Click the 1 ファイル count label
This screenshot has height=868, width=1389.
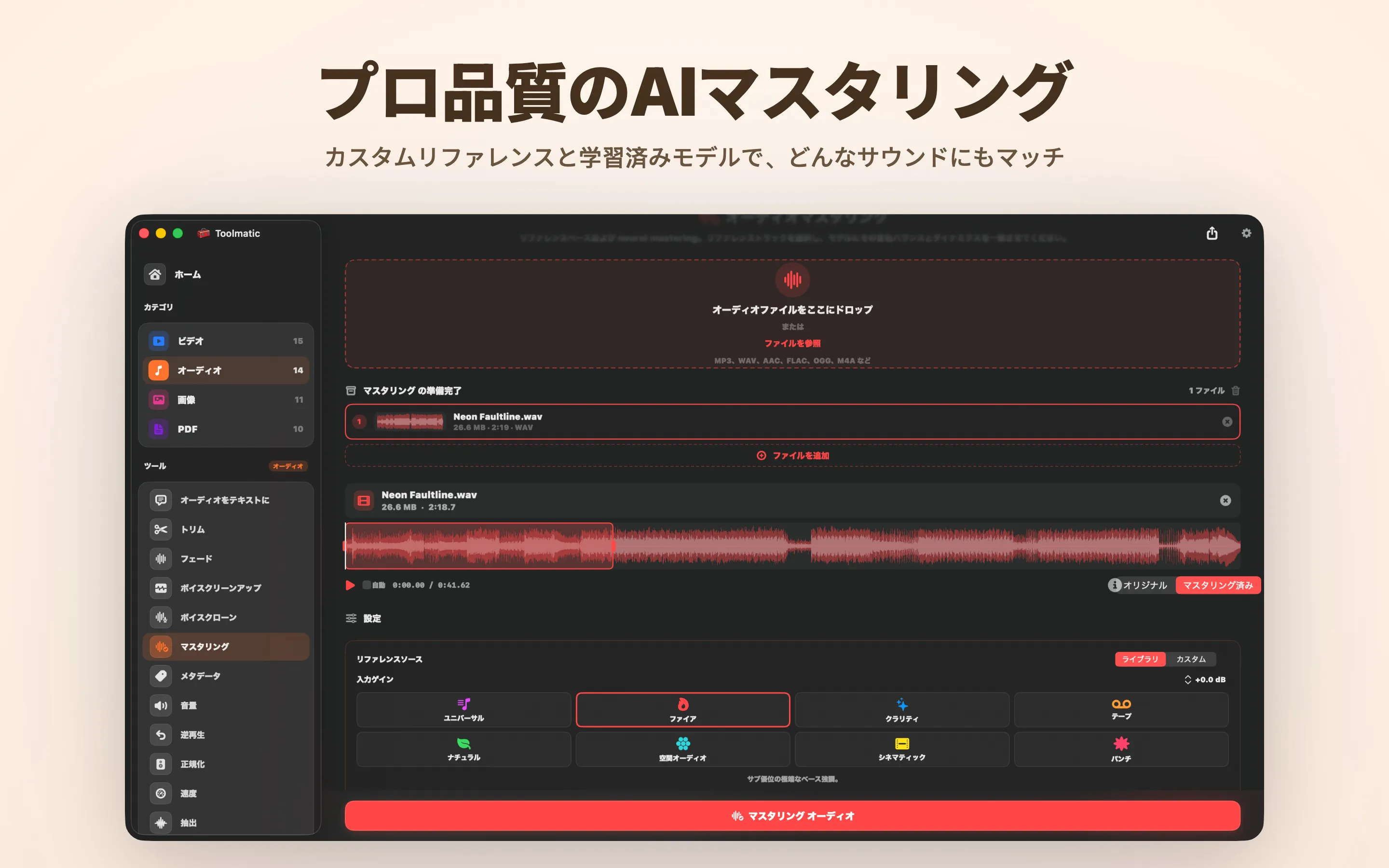[1207, 391]
